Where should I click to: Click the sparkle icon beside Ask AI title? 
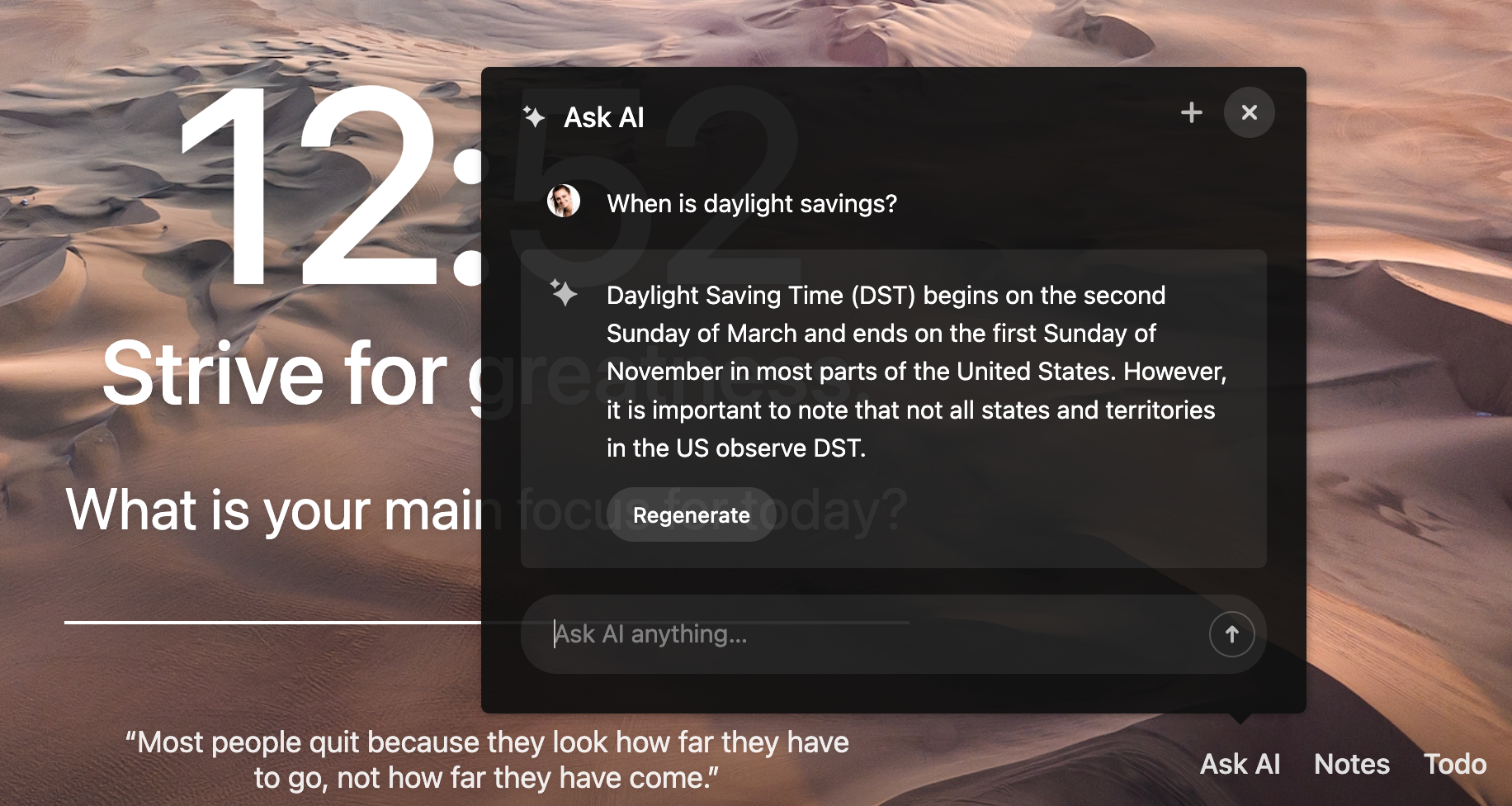(x=534, y=117)
